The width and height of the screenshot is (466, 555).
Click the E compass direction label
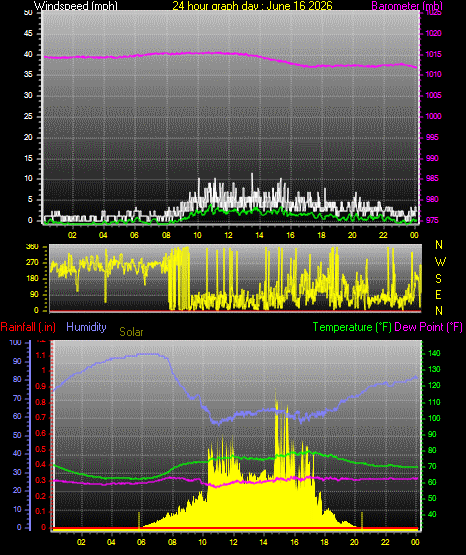coord(438,294)
